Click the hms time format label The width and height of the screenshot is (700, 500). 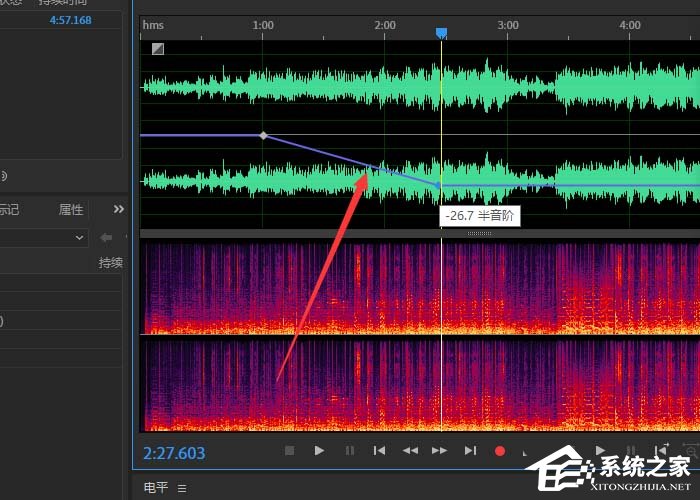pyautogui.click(x=153, y=25)
